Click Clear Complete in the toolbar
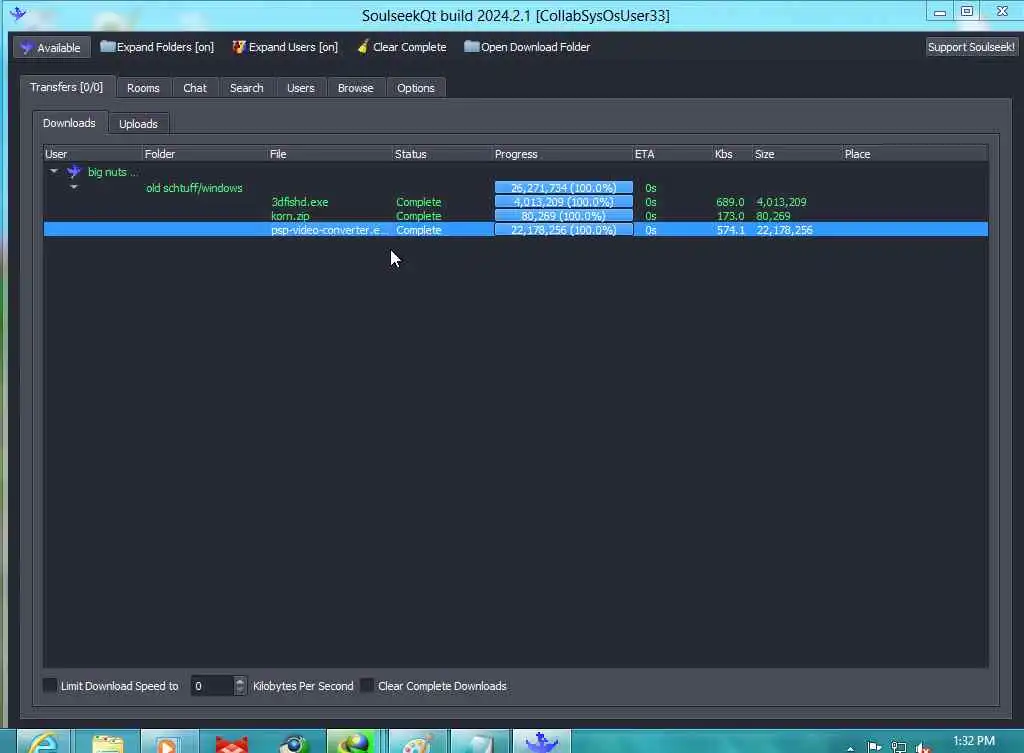This screenshot has width=1024, height=753. [402, 47]
